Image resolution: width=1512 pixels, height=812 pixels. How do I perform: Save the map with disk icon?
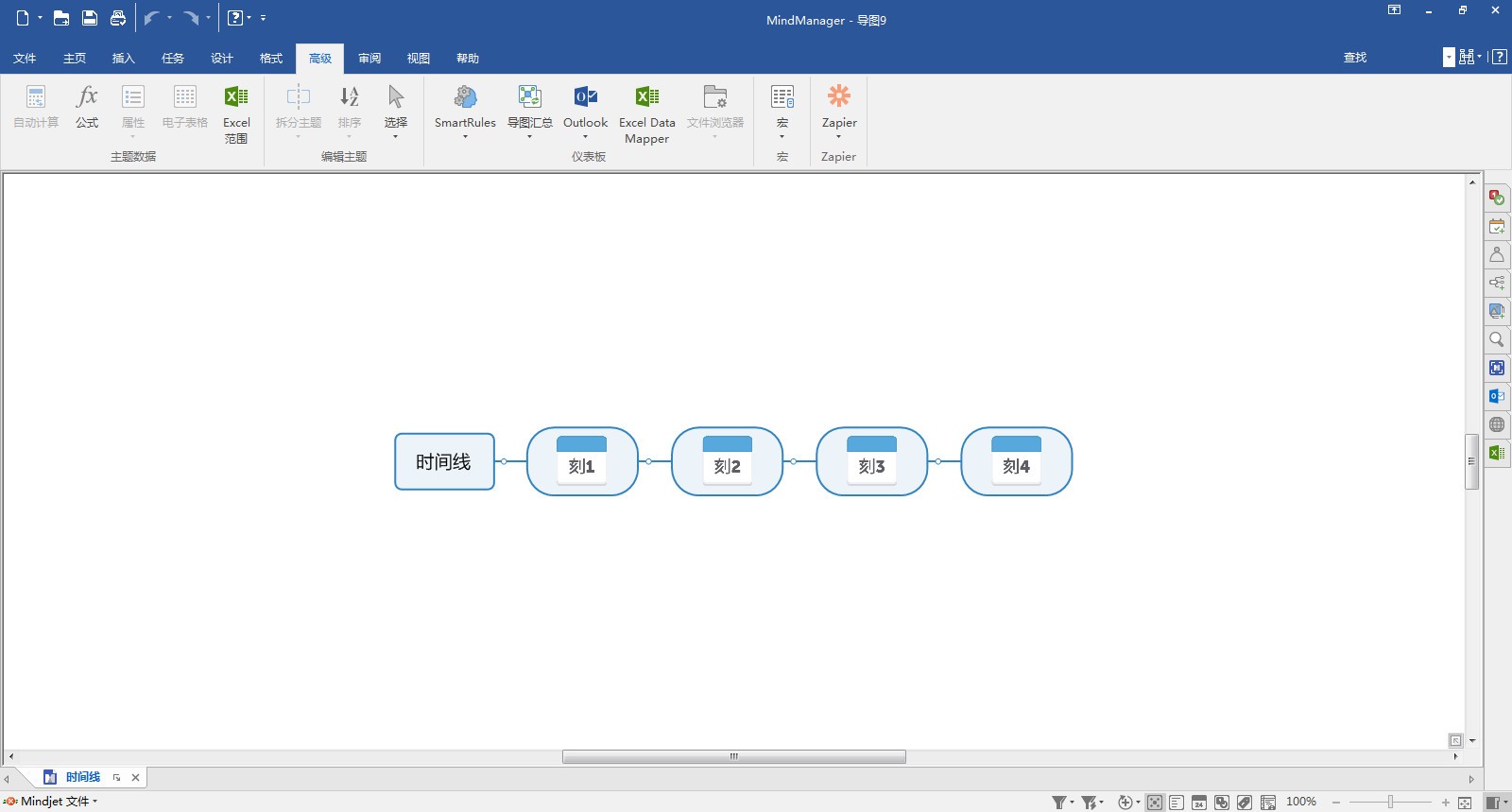click(x=90, y=18)
